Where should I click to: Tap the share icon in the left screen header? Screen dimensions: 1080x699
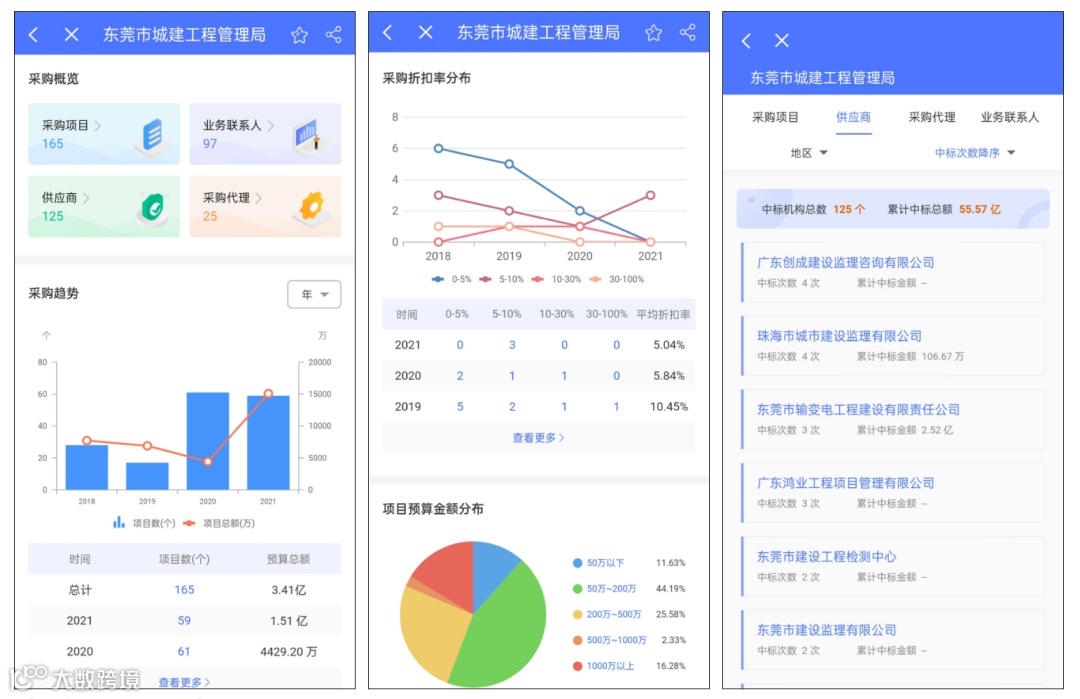point(334,34)
